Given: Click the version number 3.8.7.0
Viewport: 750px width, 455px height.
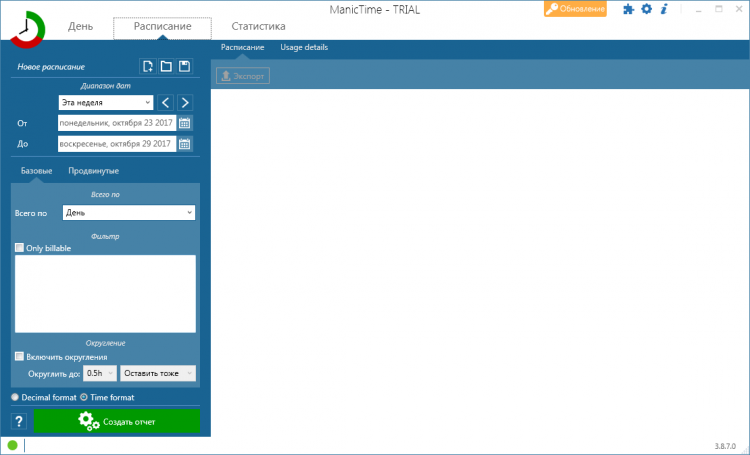Looking at the screenshot, I should [x=725, y=446].
